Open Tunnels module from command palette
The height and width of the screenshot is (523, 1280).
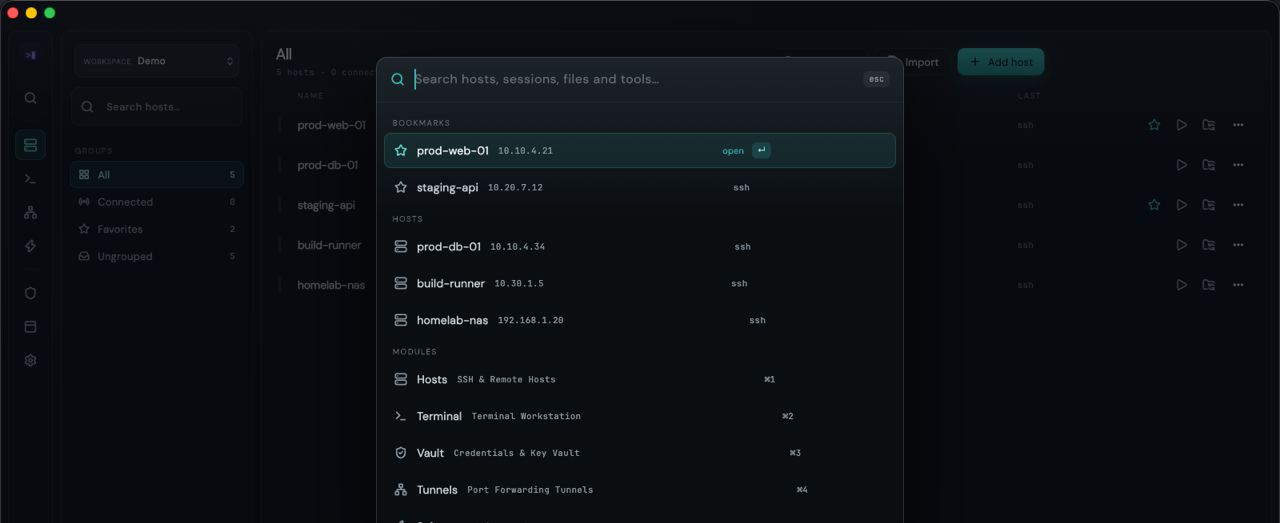[640, 490]
